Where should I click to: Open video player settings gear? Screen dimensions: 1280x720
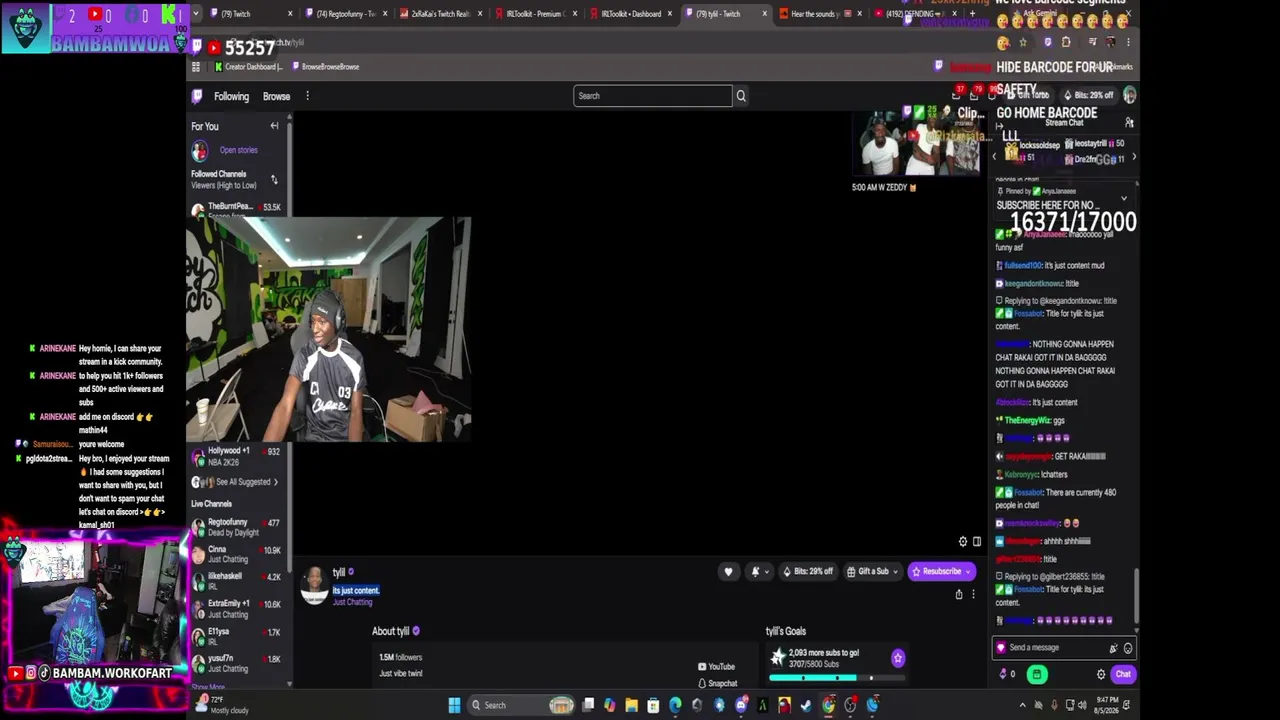click(963, 541)
